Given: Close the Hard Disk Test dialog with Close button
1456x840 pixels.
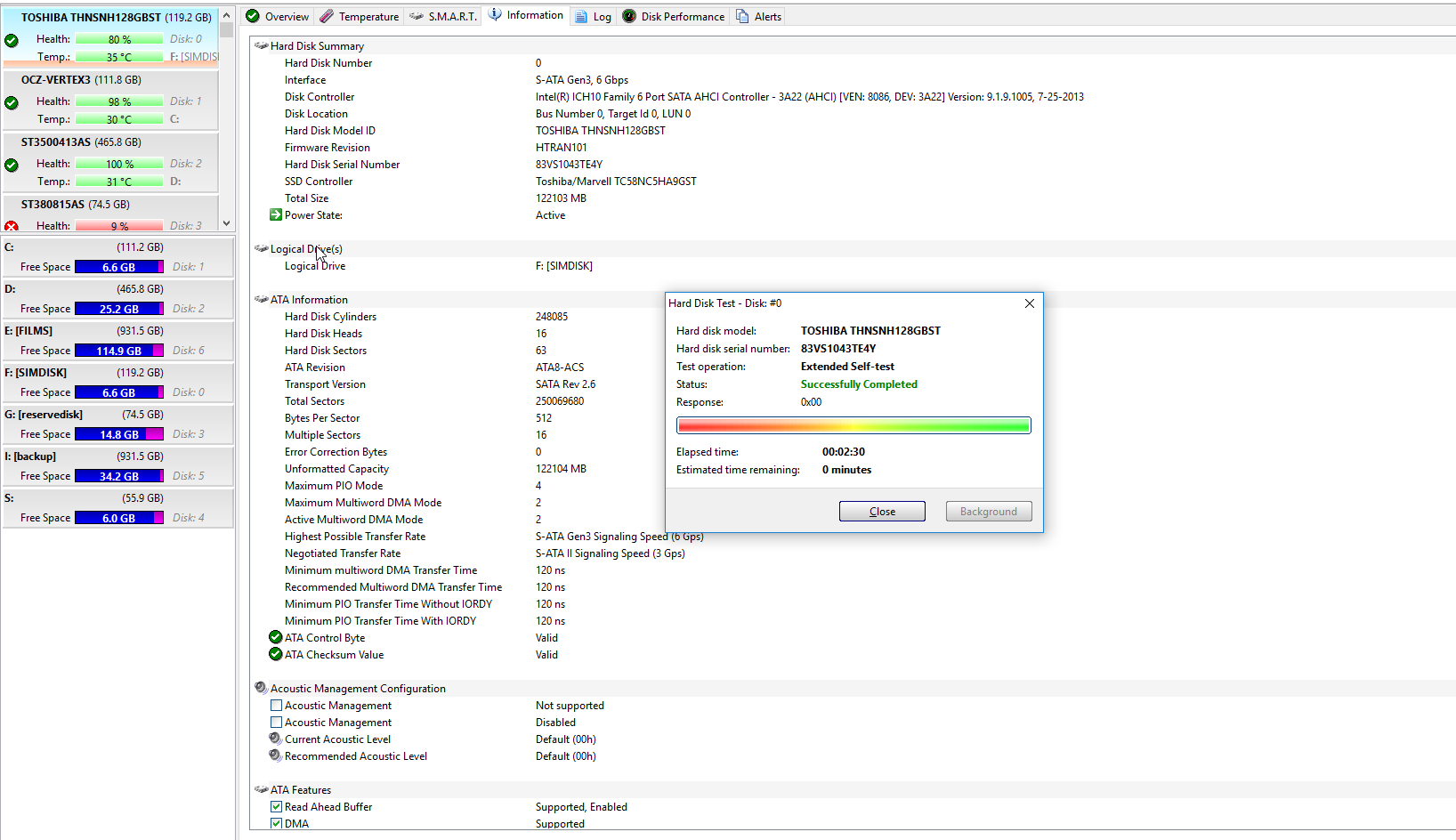Looking at the screenshot, I should tap(882, 512).
